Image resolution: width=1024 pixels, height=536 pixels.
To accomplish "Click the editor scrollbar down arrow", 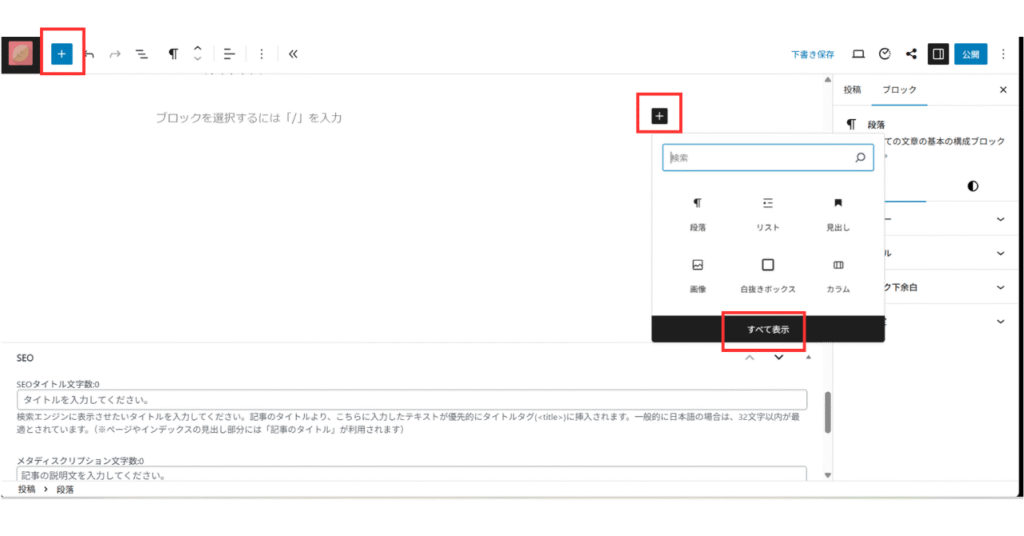I will 827,475.
